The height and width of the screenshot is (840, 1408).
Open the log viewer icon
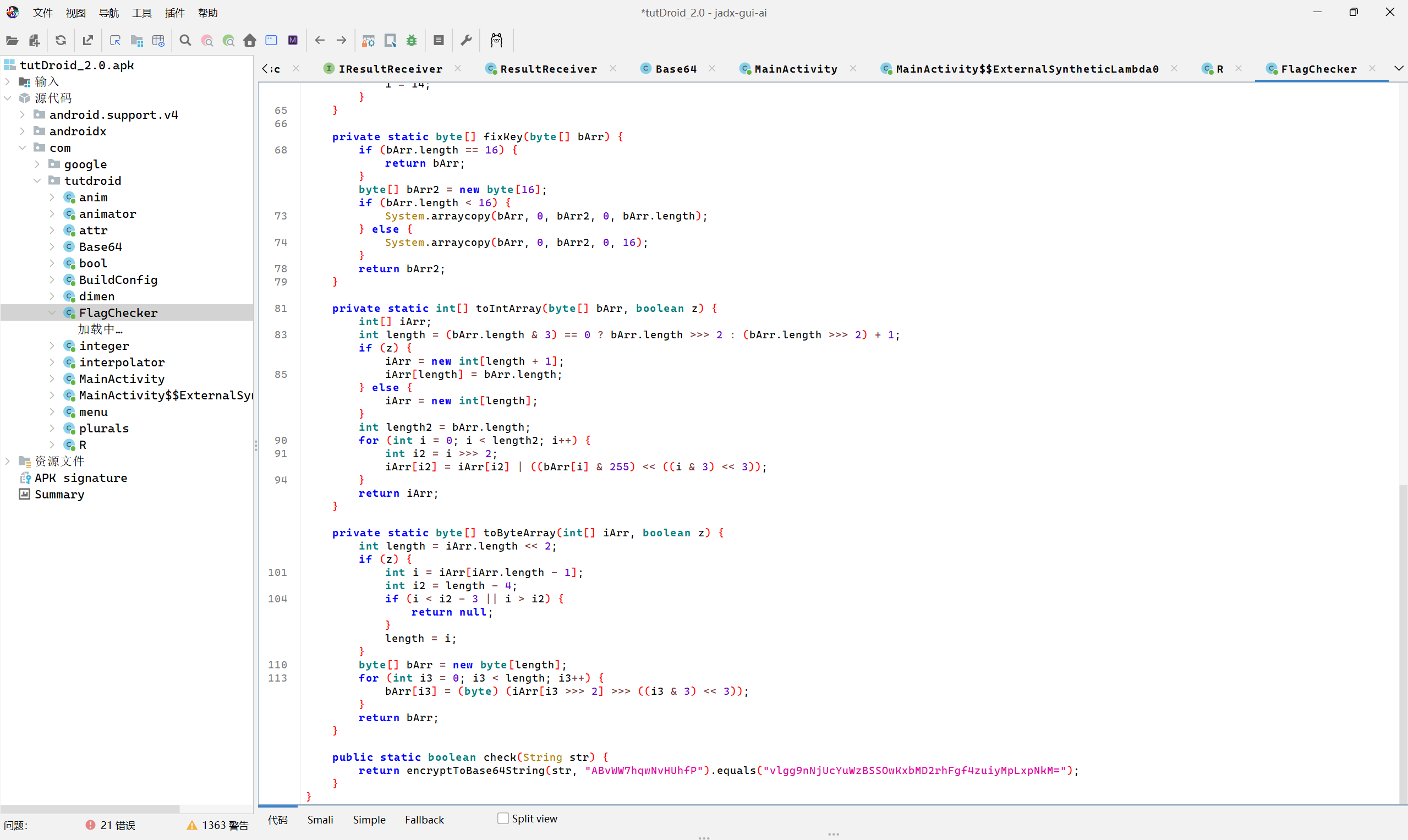point(439,40)
